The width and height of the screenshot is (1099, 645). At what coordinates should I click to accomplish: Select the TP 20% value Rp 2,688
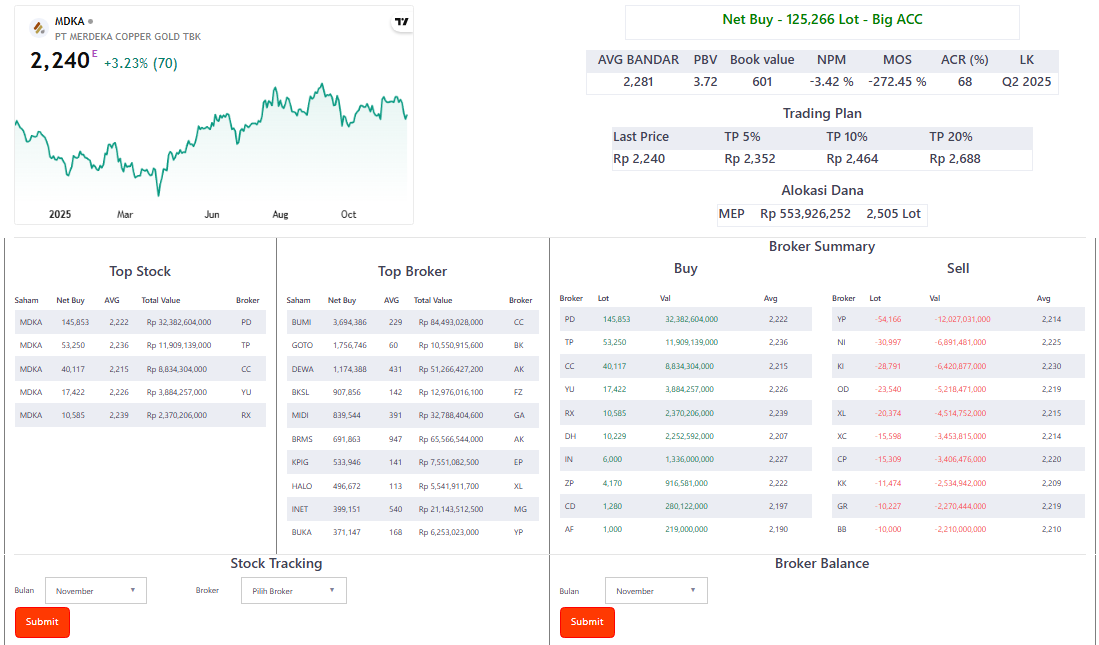[x=955, y=159]
